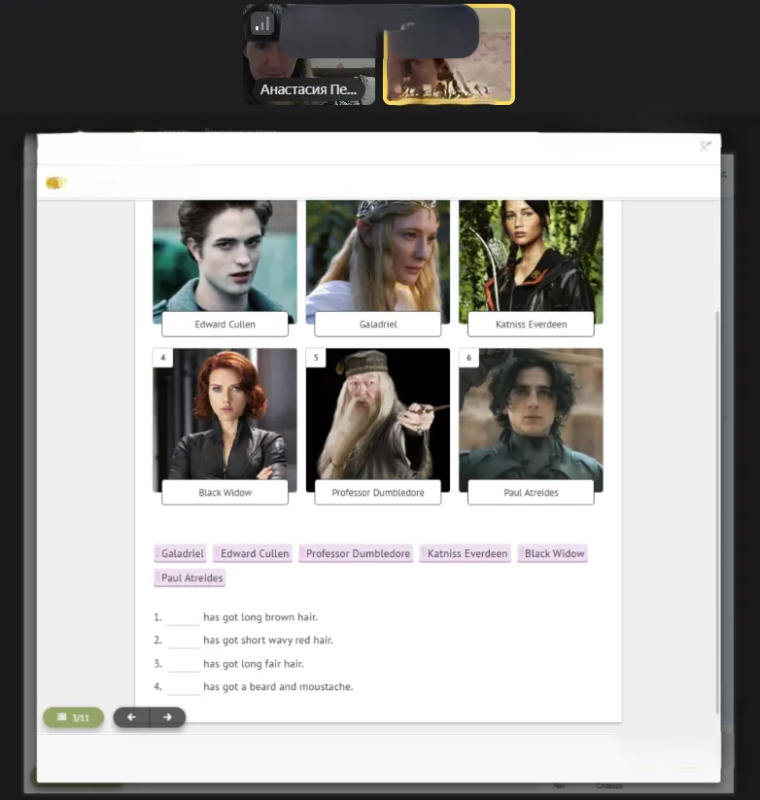The height and width of the screenshot is (800, 760).
Task: Close the lesson popup with the X icon
Action: 705,147
